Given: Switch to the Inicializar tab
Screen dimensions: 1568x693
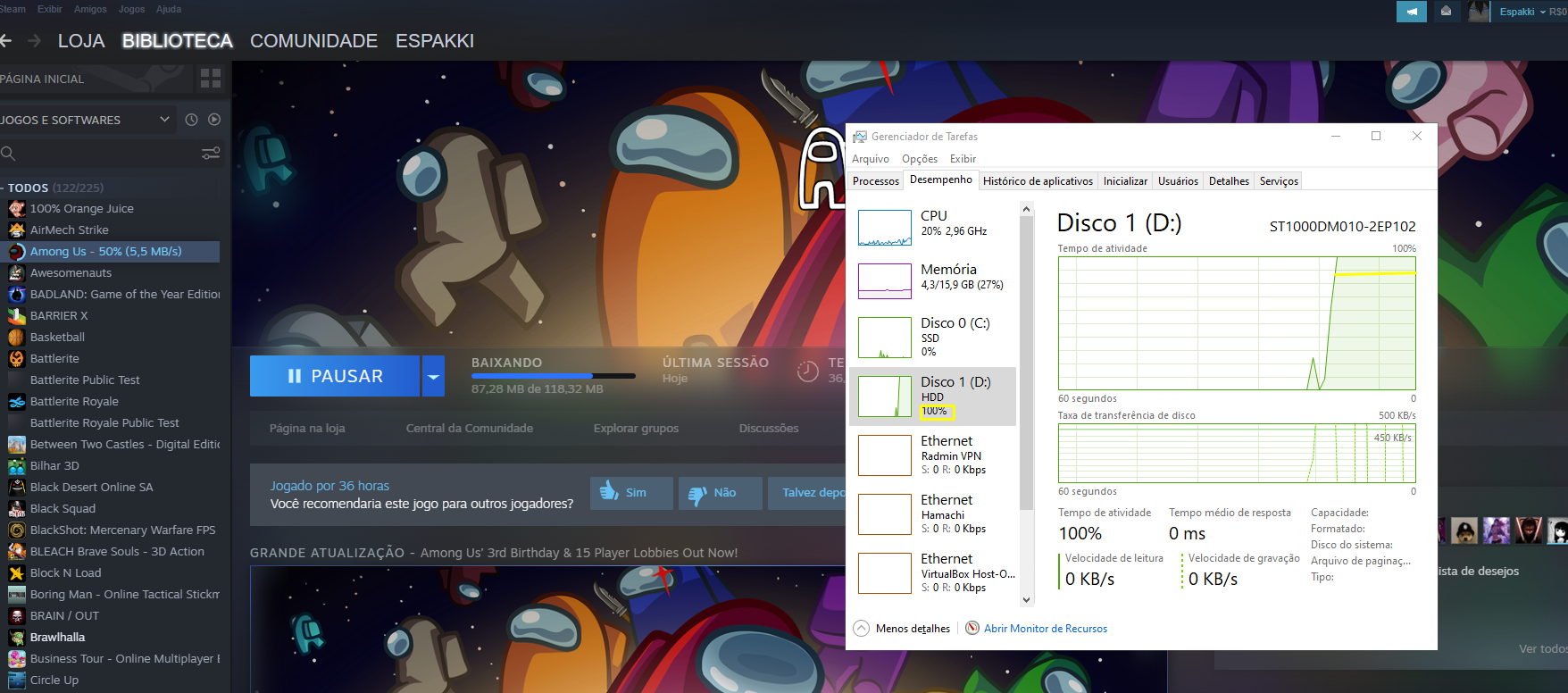Looking at the screenshot, I should point(1125,181).
